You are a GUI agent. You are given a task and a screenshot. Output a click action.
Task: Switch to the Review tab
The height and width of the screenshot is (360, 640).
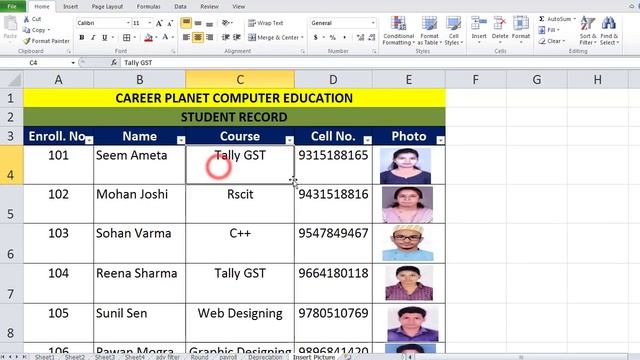click(x=209, y=7)
